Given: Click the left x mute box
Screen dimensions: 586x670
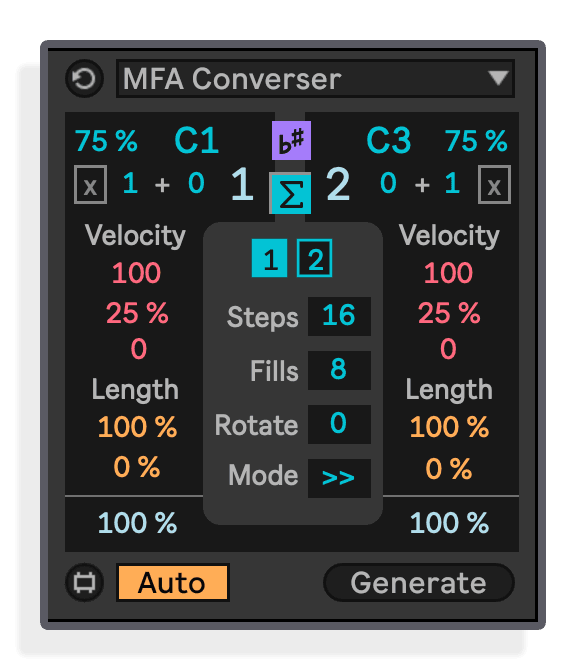Looking at the screenshot, I should click(90, 185).
